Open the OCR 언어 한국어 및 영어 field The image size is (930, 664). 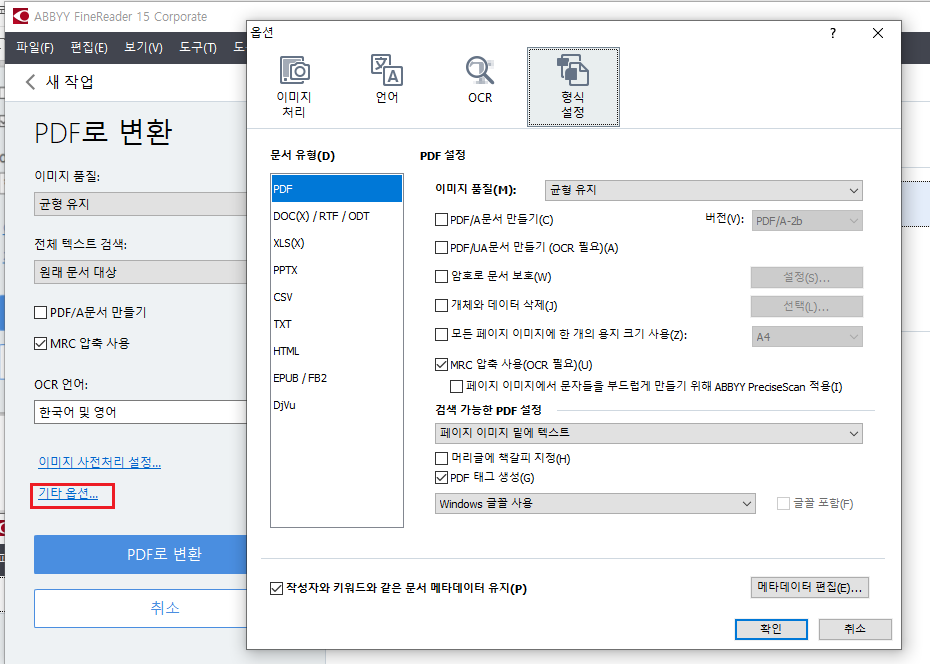140,412
